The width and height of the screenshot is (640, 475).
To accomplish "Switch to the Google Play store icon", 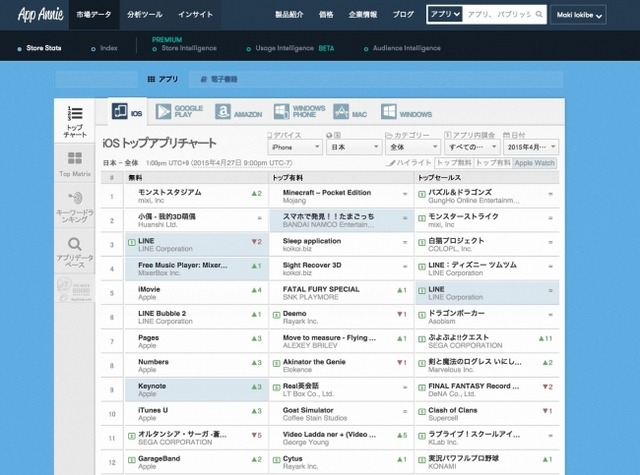I will pos(164,111).
